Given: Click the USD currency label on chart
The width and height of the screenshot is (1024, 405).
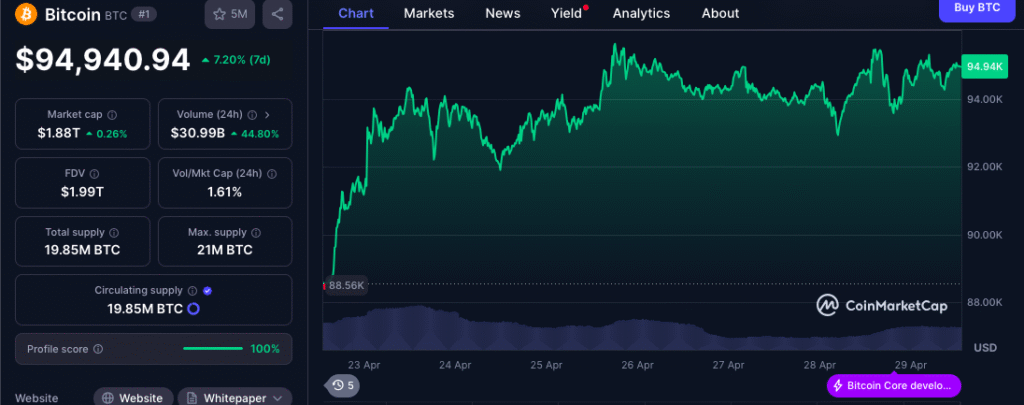Looking at the screenshot, I should pos(985,348).
